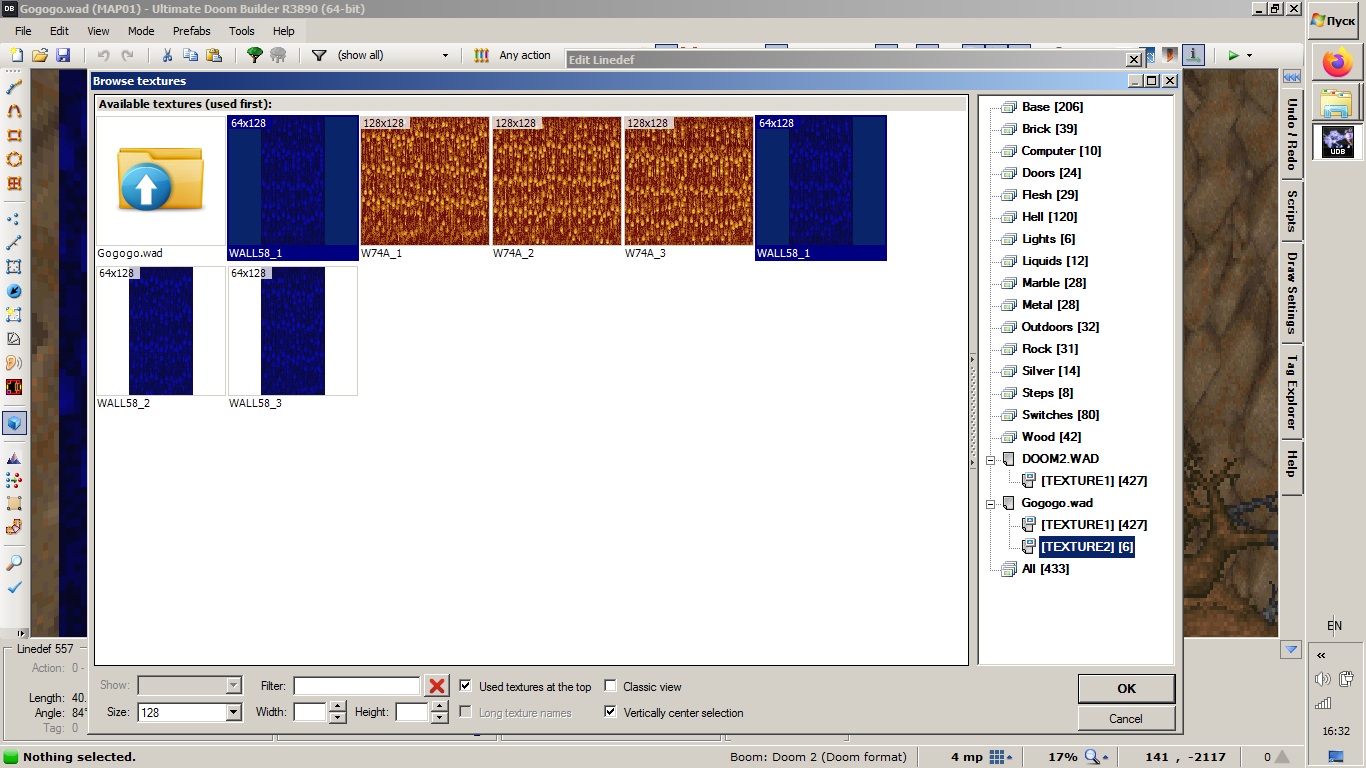Open the File menu

tap(23, 31)
